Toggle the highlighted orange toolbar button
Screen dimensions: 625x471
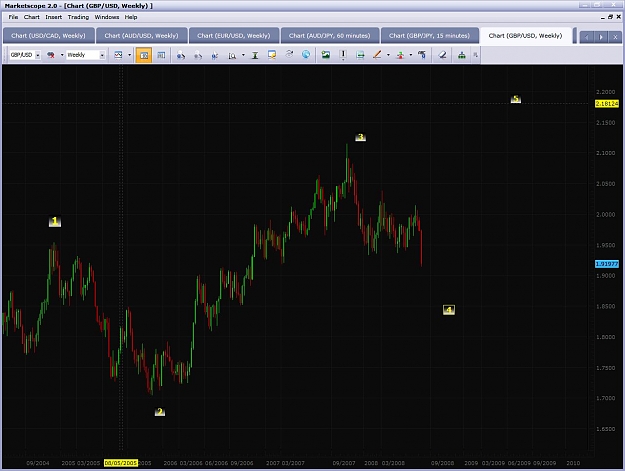tap(143, 55)
